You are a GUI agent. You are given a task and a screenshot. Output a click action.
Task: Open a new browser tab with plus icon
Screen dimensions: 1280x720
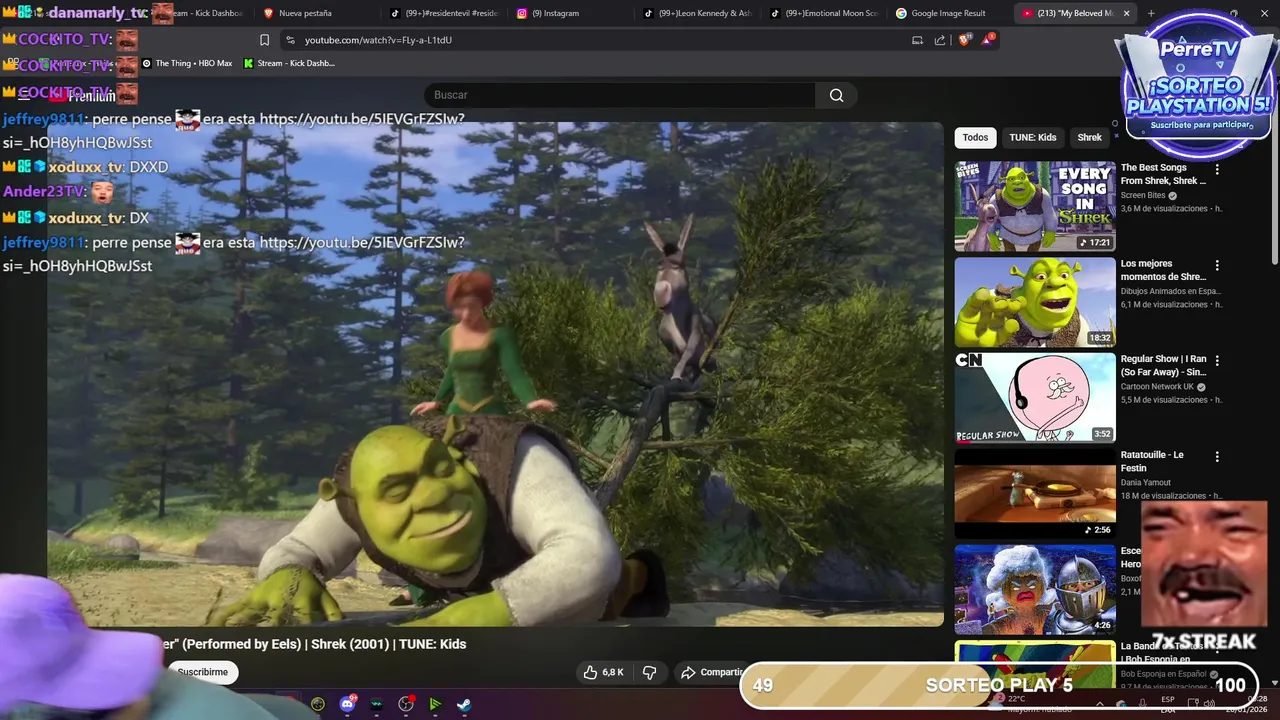[1151, 13]
